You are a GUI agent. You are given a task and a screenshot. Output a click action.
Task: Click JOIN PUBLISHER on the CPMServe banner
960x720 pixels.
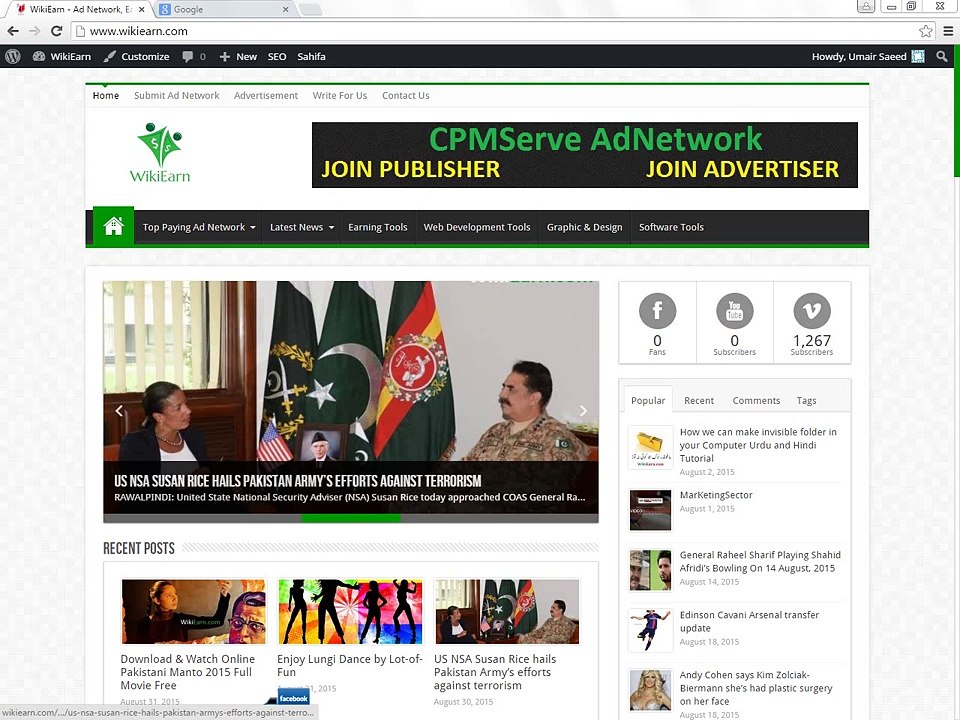pos(411,169)
